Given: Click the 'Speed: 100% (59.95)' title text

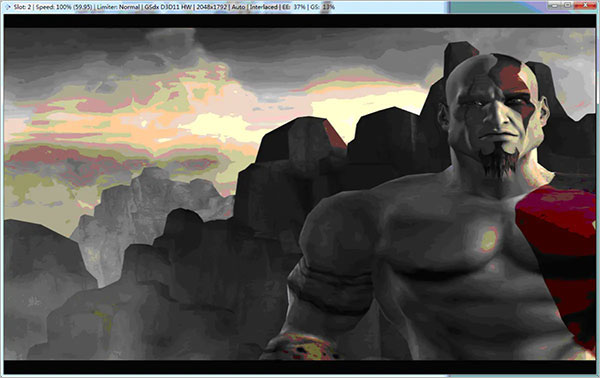Looking at the screenshot, I should click(x=64, y=7).
